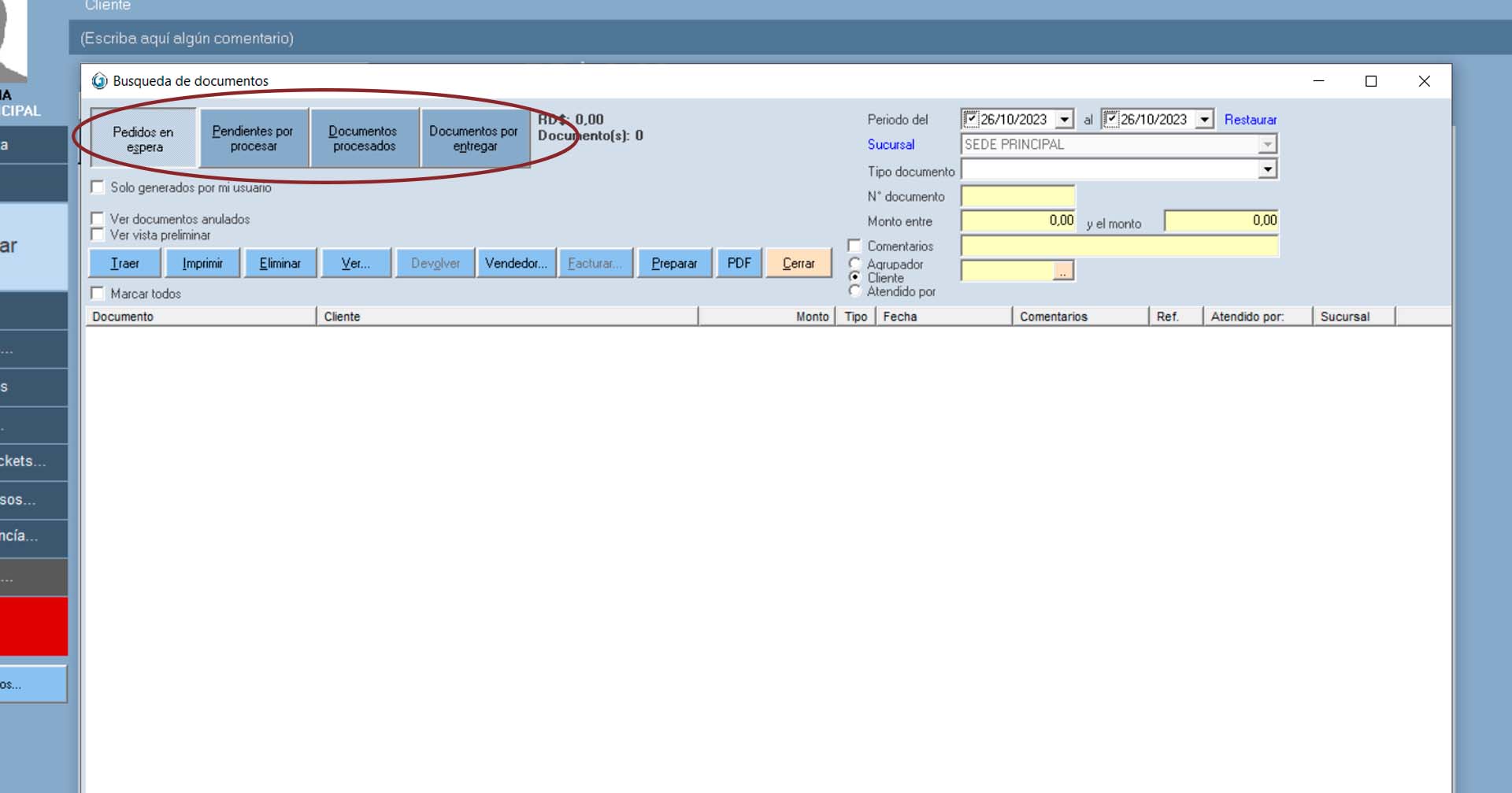The image size is (1512, 793).
Task: Check 'Ver documentos anulados' option
Action: click(98, 219)
